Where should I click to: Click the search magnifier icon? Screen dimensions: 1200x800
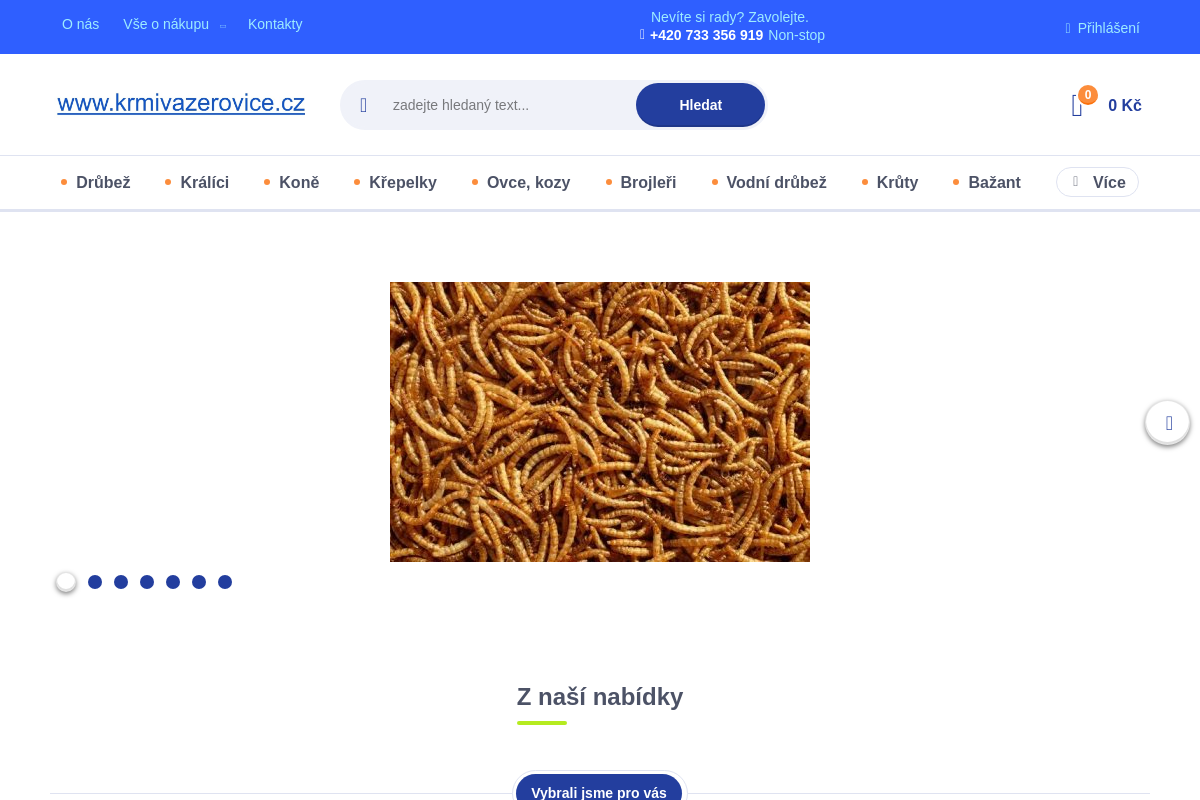point(364,105)
